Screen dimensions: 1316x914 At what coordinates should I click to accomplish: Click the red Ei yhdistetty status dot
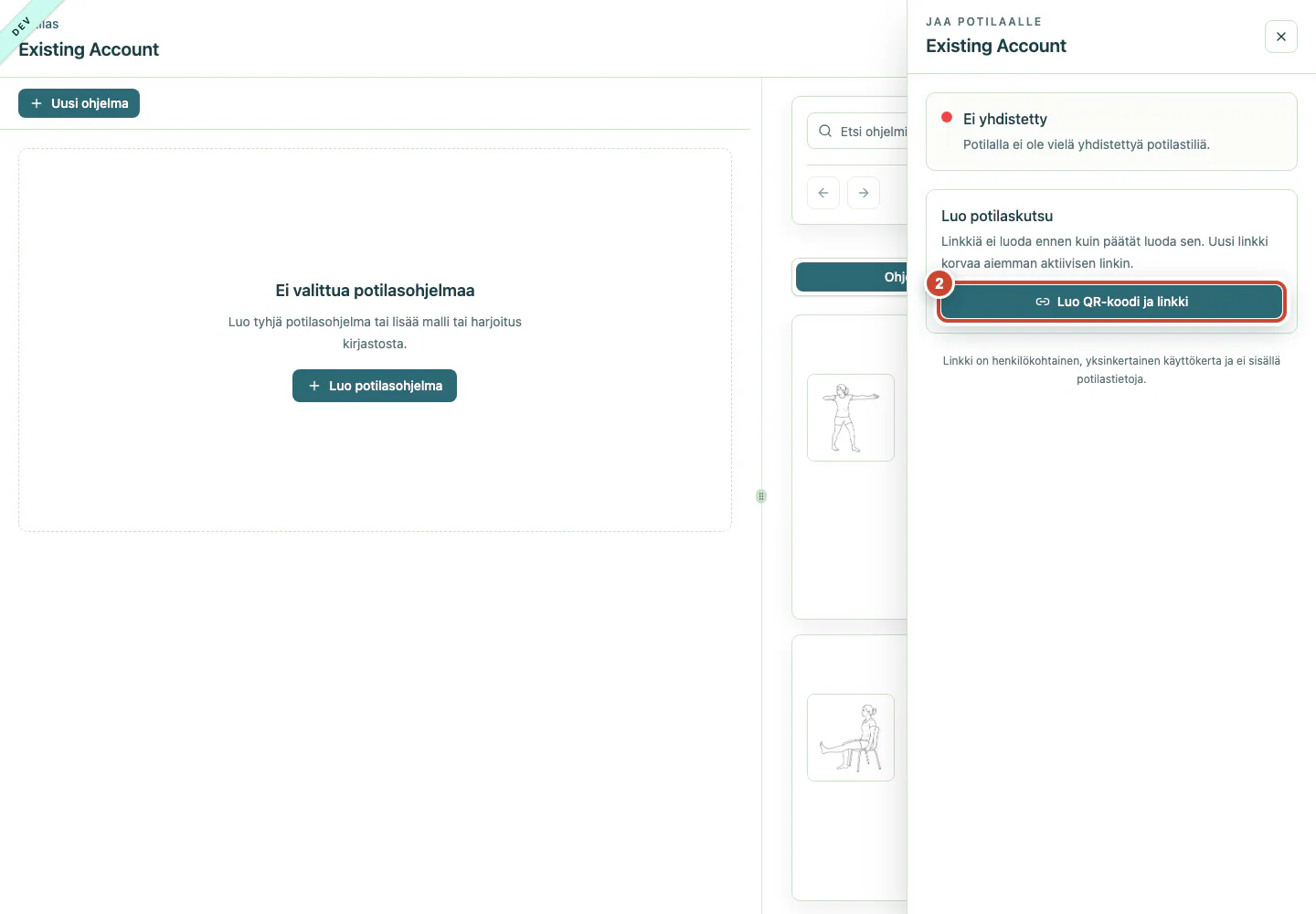pyautogui.click(x=947, y=117)
